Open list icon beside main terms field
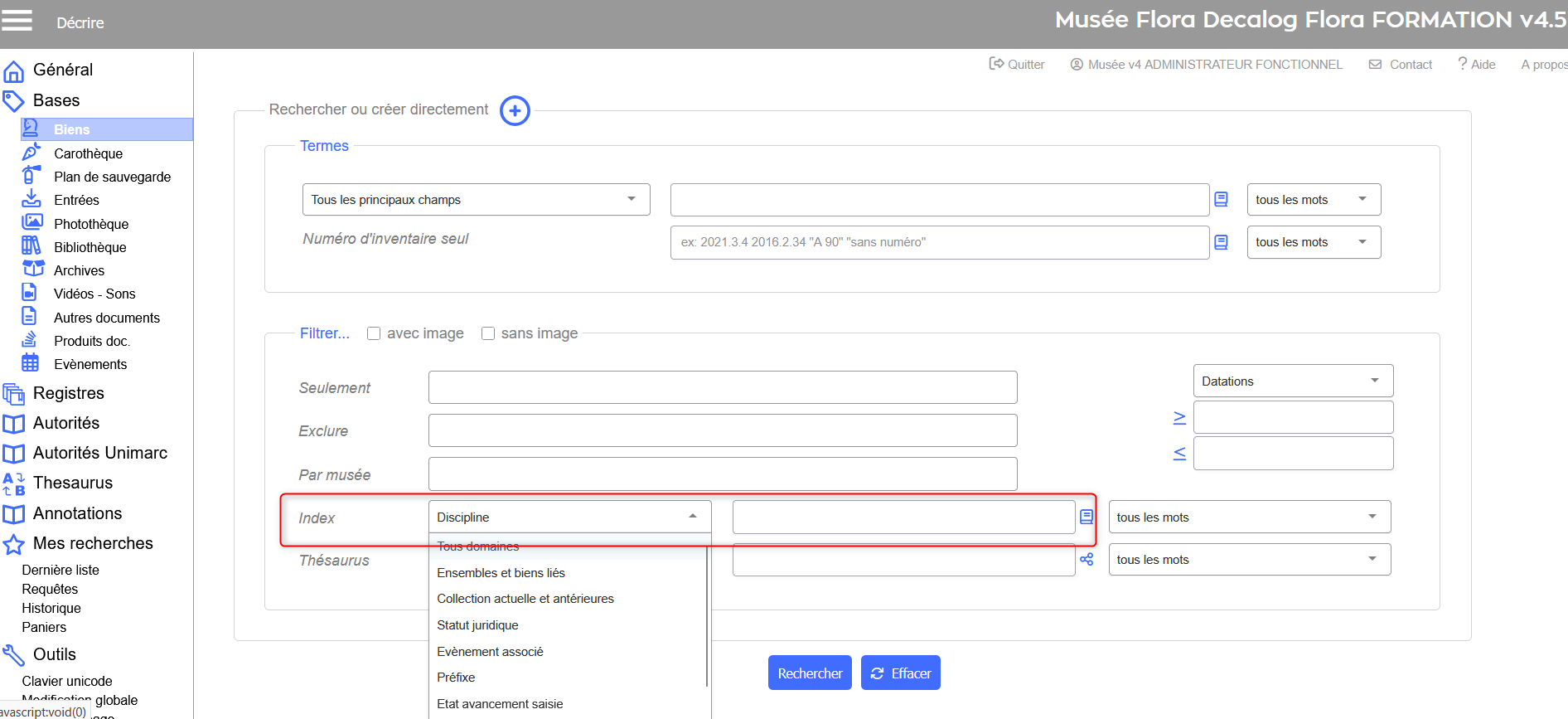The image size is (1568, 719). pos(1221,199)
